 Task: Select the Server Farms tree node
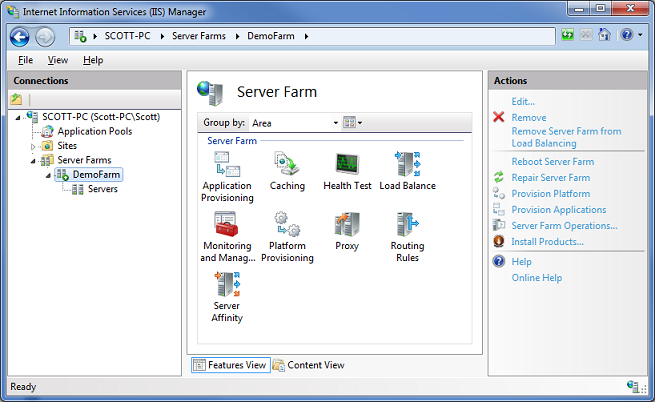coord(84,160)
